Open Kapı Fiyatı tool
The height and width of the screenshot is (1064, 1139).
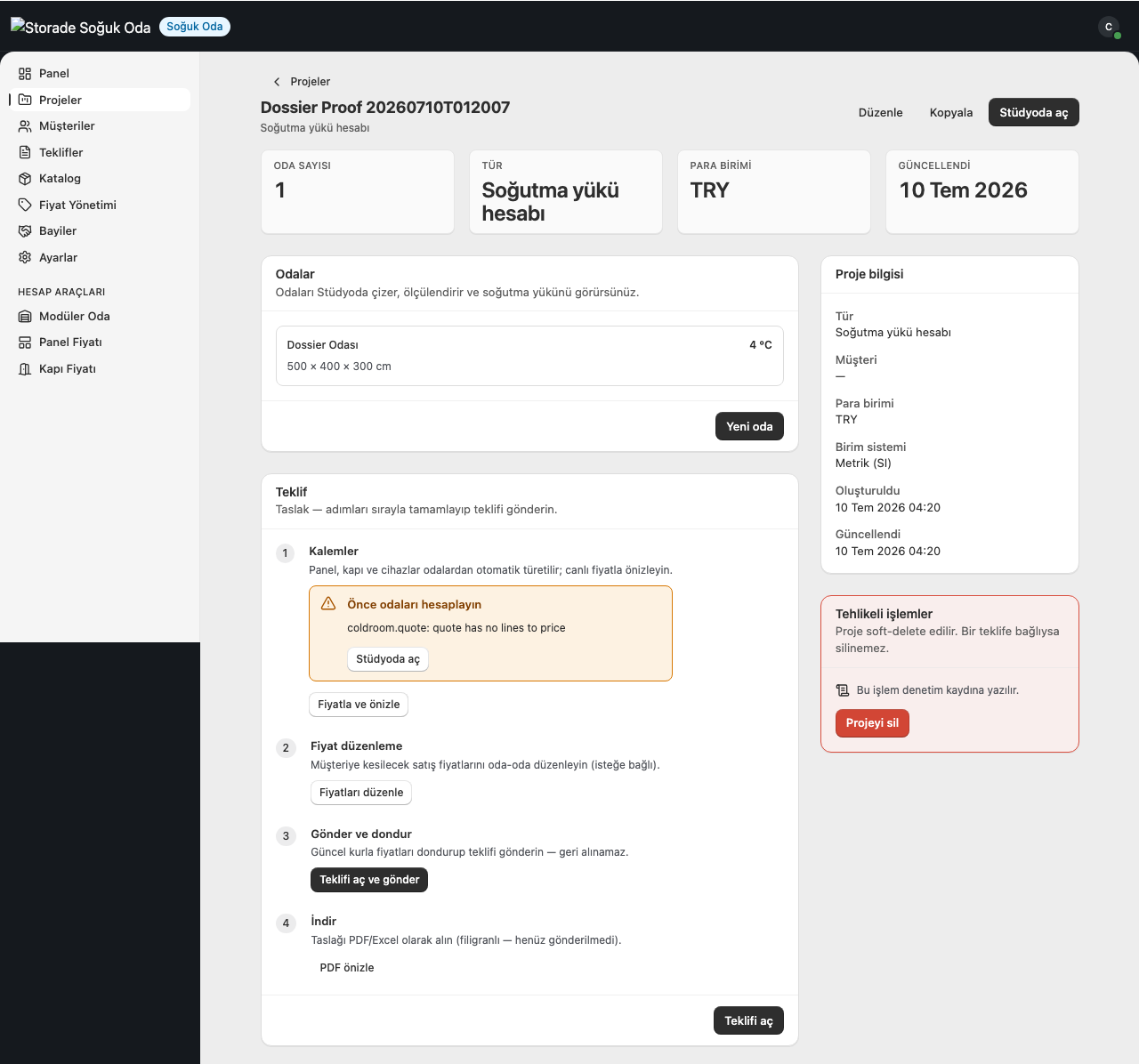coord(100,368)
